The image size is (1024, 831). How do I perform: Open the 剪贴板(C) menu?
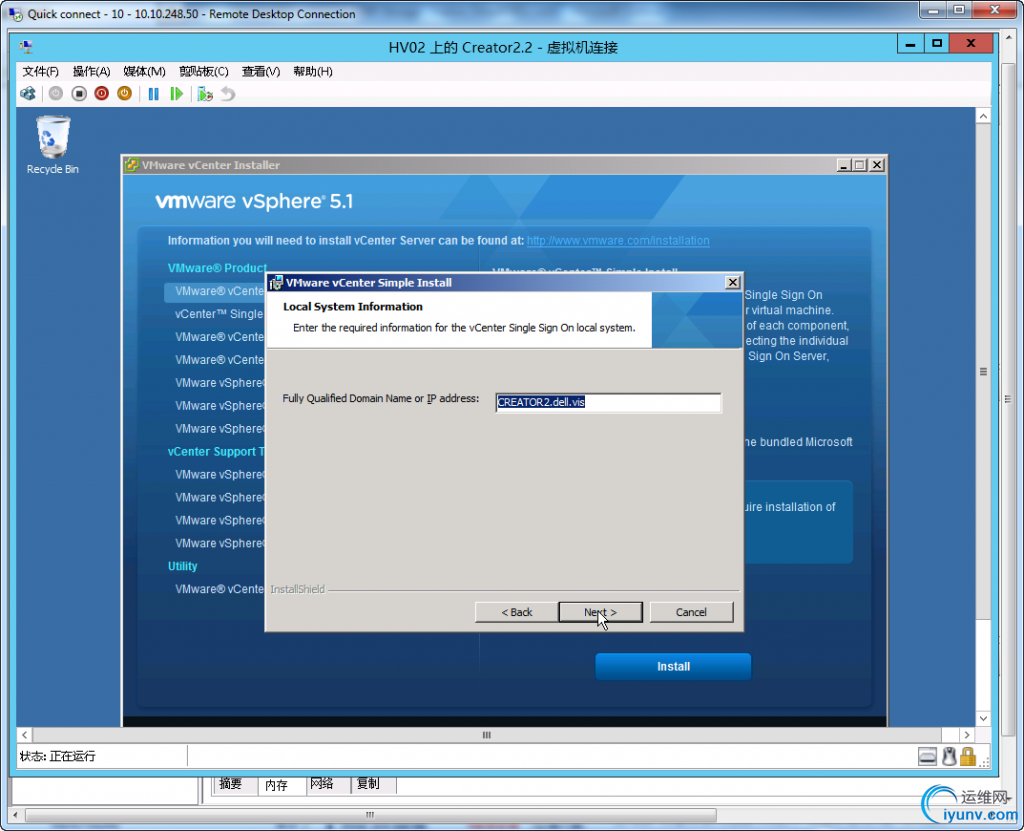[x=204, y=71]
